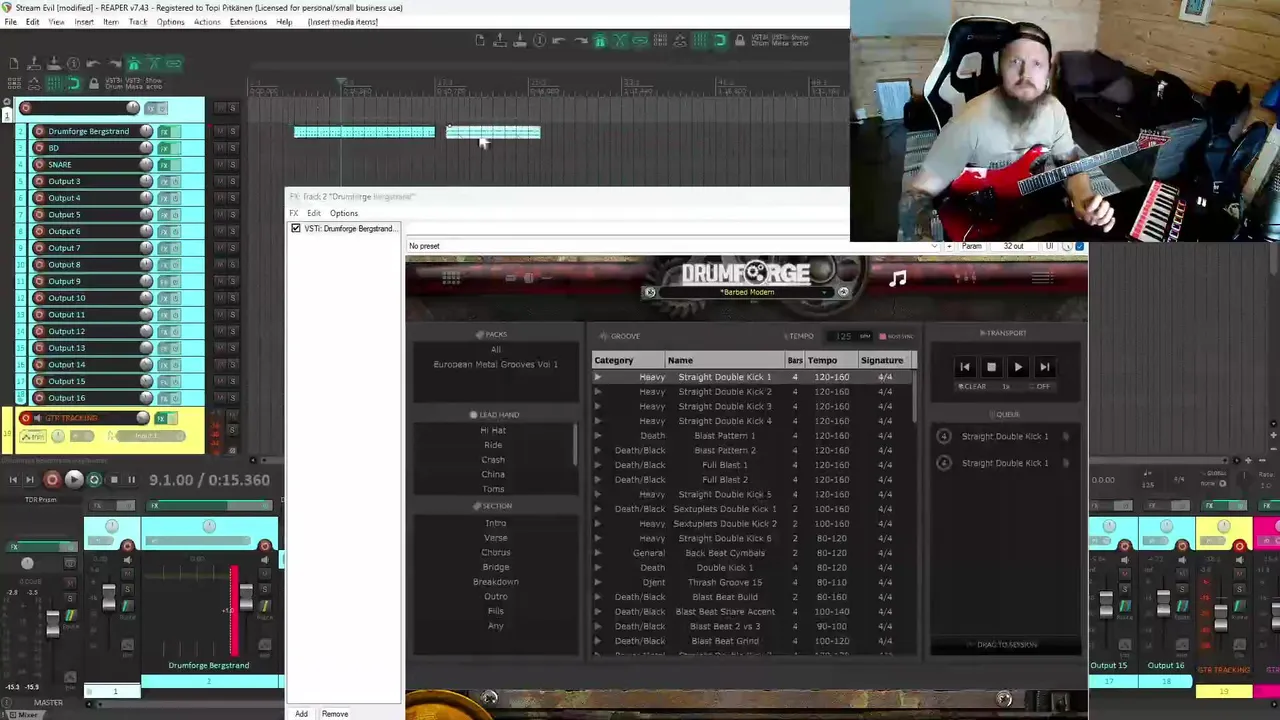Open Barbed Modern kit preset dropdown

(x=747, y=292)
